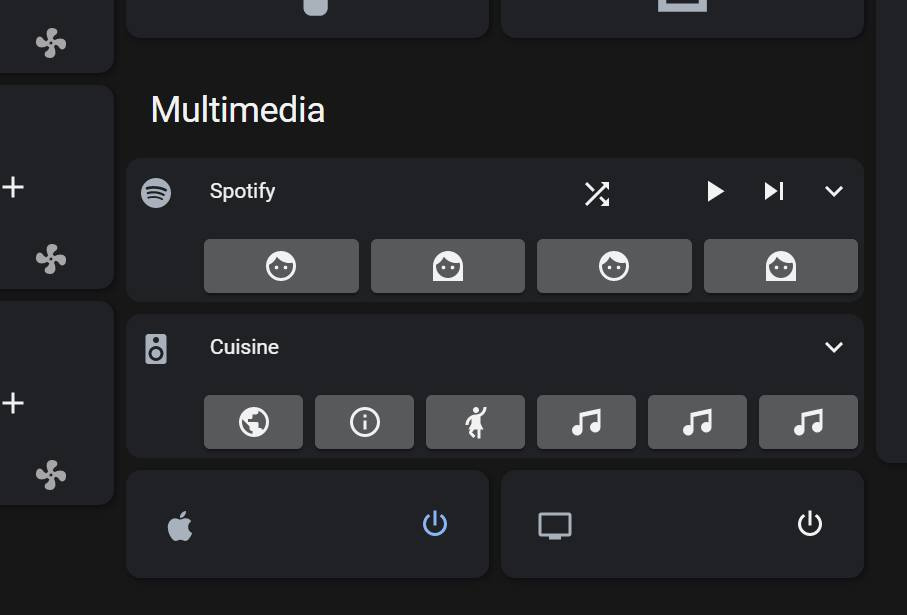
Task: Click the plus button on the left sidebar
Action: click(x=13, y=187)
